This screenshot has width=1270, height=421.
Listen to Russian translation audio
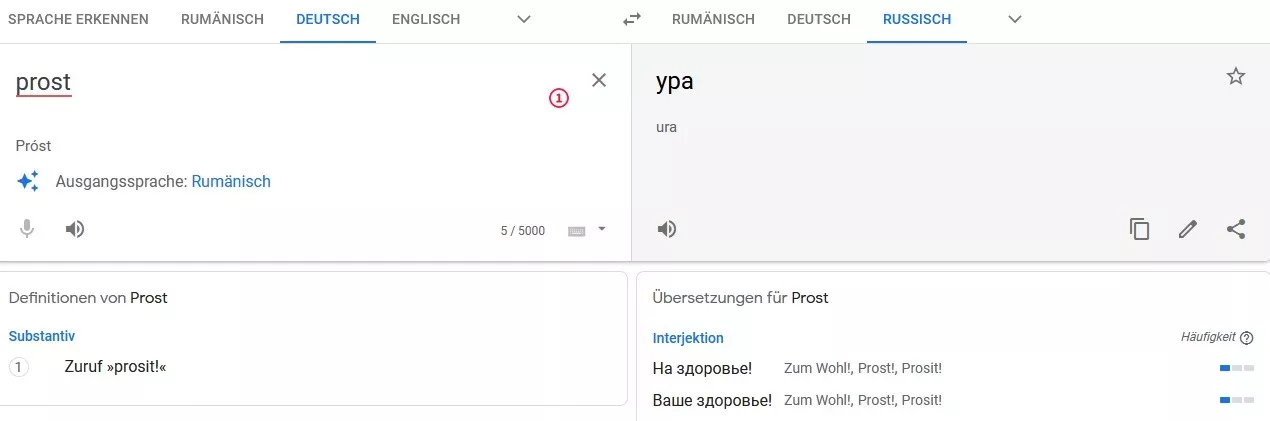(x=667, y=229)
